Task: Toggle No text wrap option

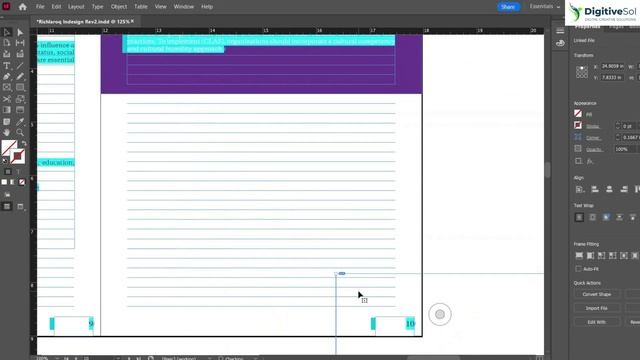Action: tap(579, 217)
